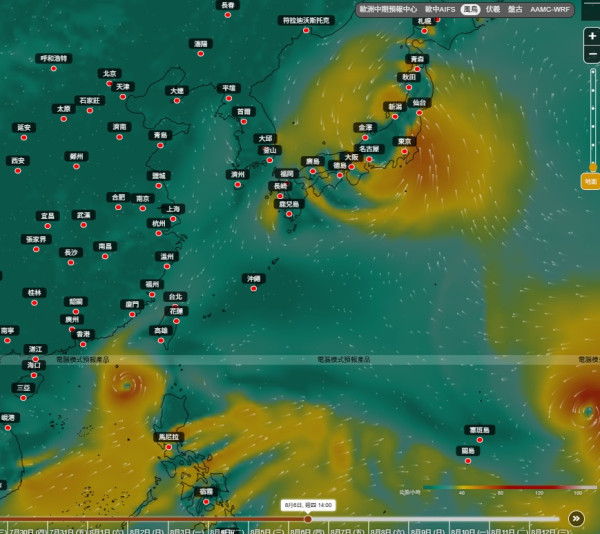Click the topmost dot on altitude slider

click(x=593, y=72)
